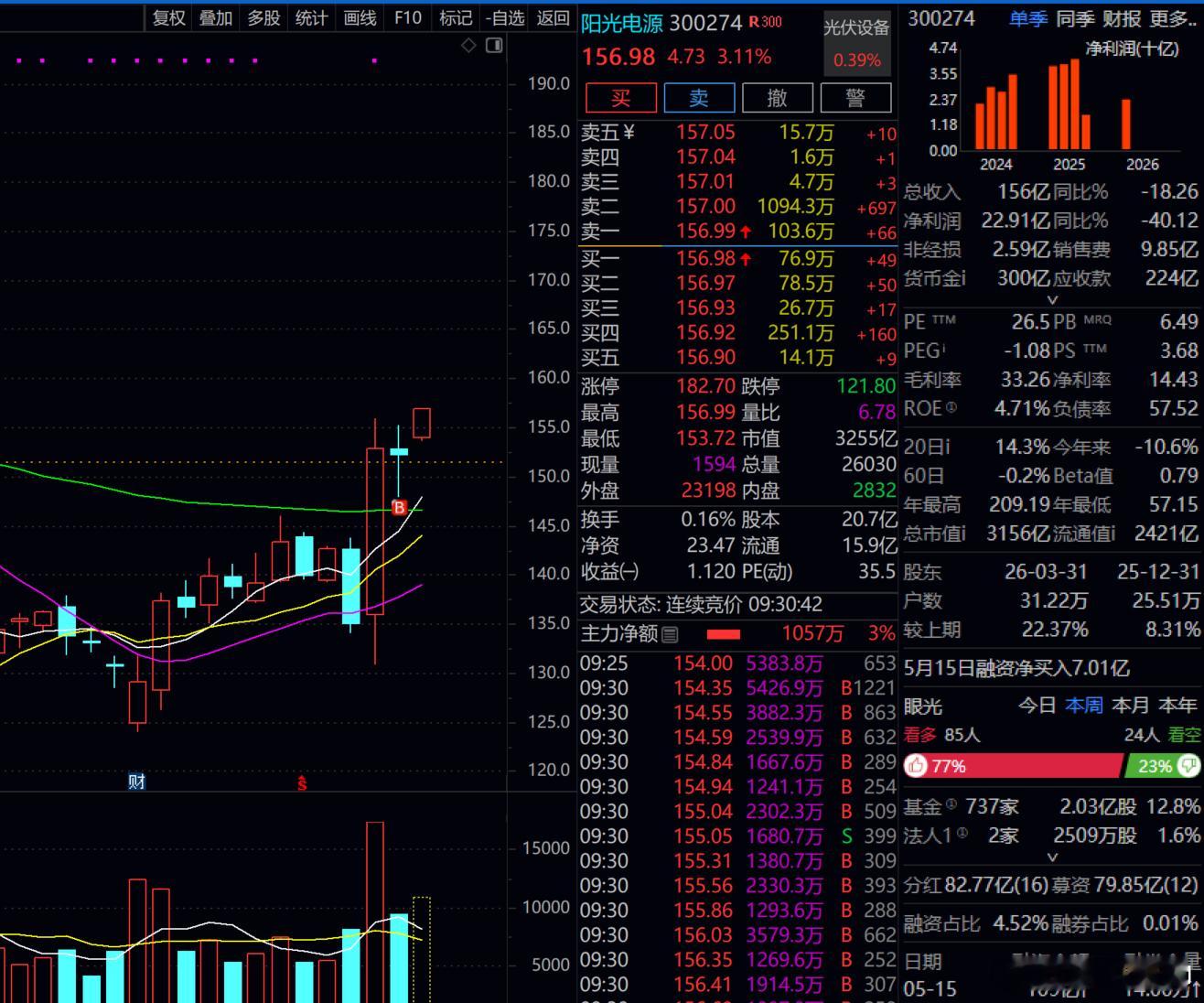Image resolution: width=1204 pixels, height=1003 pixels.
Task: Click the 卖一 price 156.99
Action: (705, 232)
